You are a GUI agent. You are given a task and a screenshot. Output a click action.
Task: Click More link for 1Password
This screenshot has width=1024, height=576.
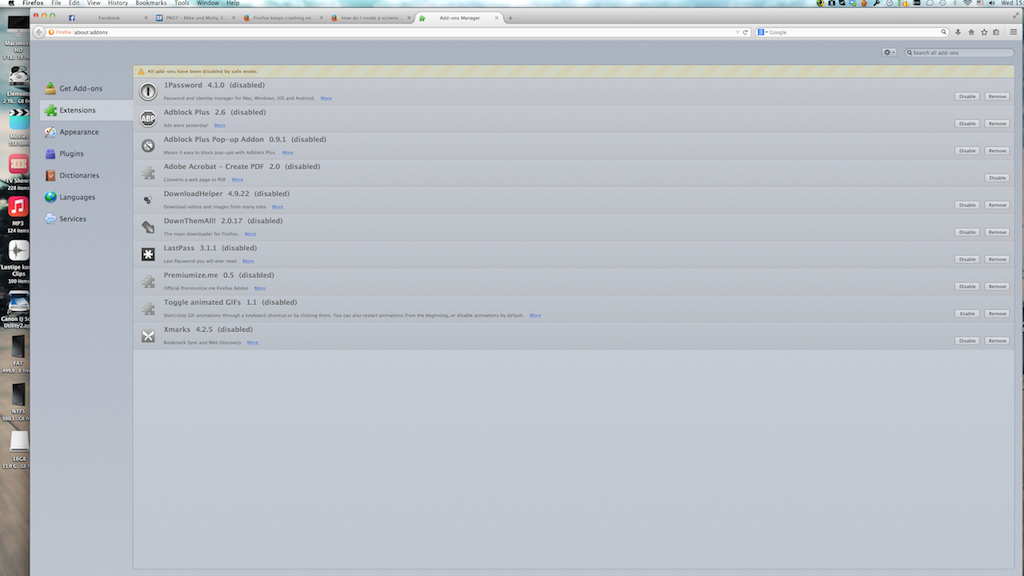pyautogui.click(x=327, y=98)
